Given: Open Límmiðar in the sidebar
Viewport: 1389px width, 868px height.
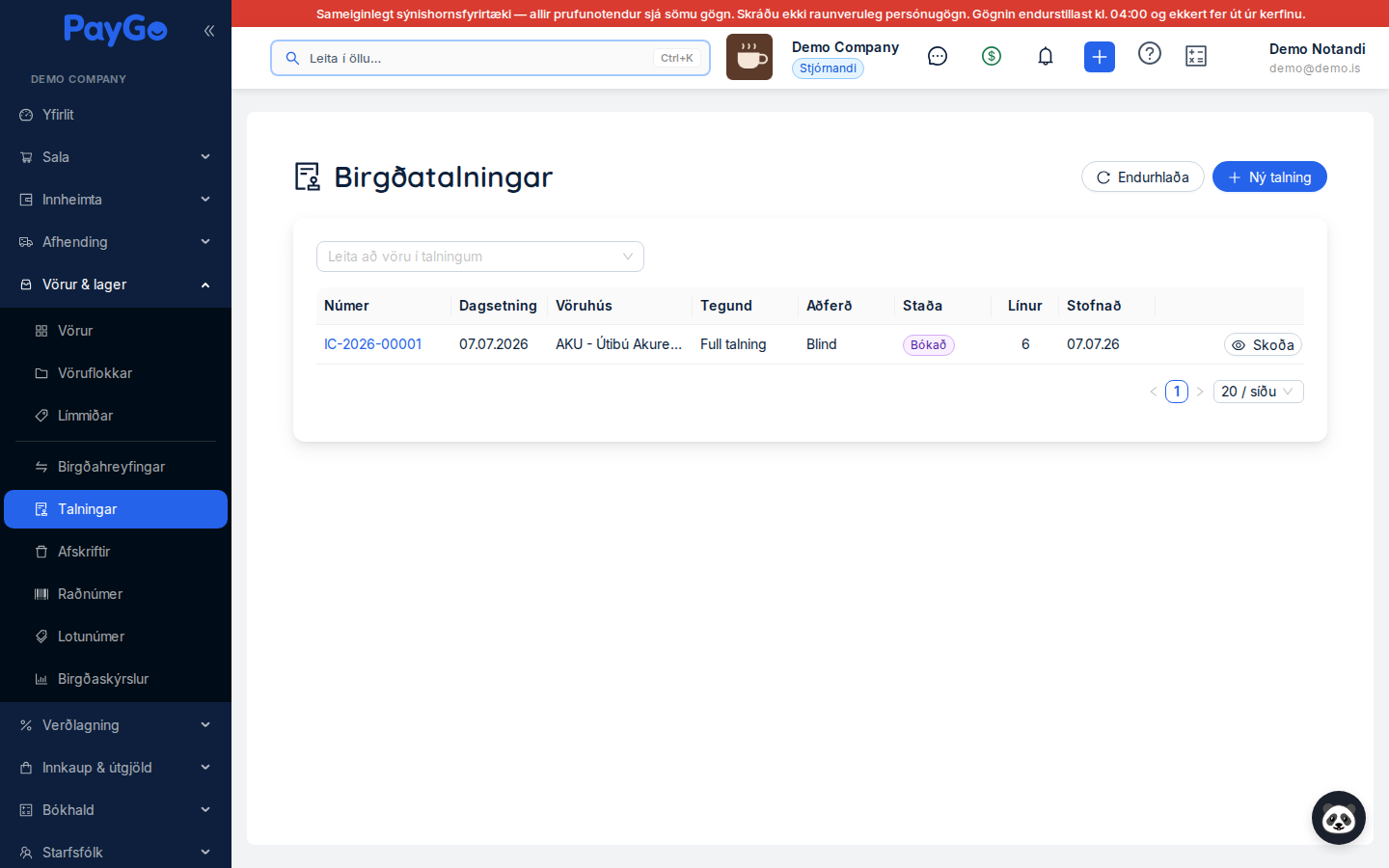Looking at the screenshot, I should pos(116,416).
